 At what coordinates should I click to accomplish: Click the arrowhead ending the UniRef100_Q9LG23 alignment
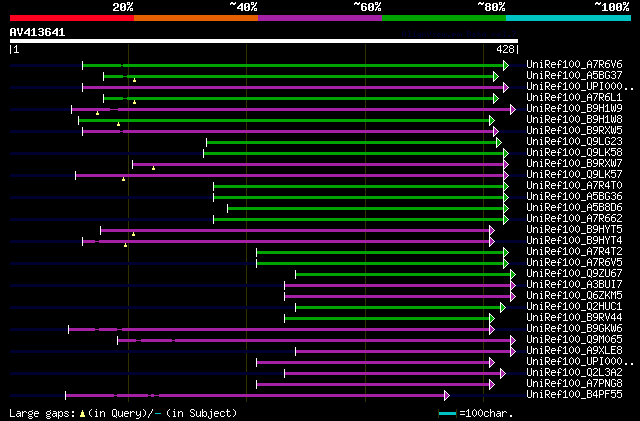click(x=498, y=143)
